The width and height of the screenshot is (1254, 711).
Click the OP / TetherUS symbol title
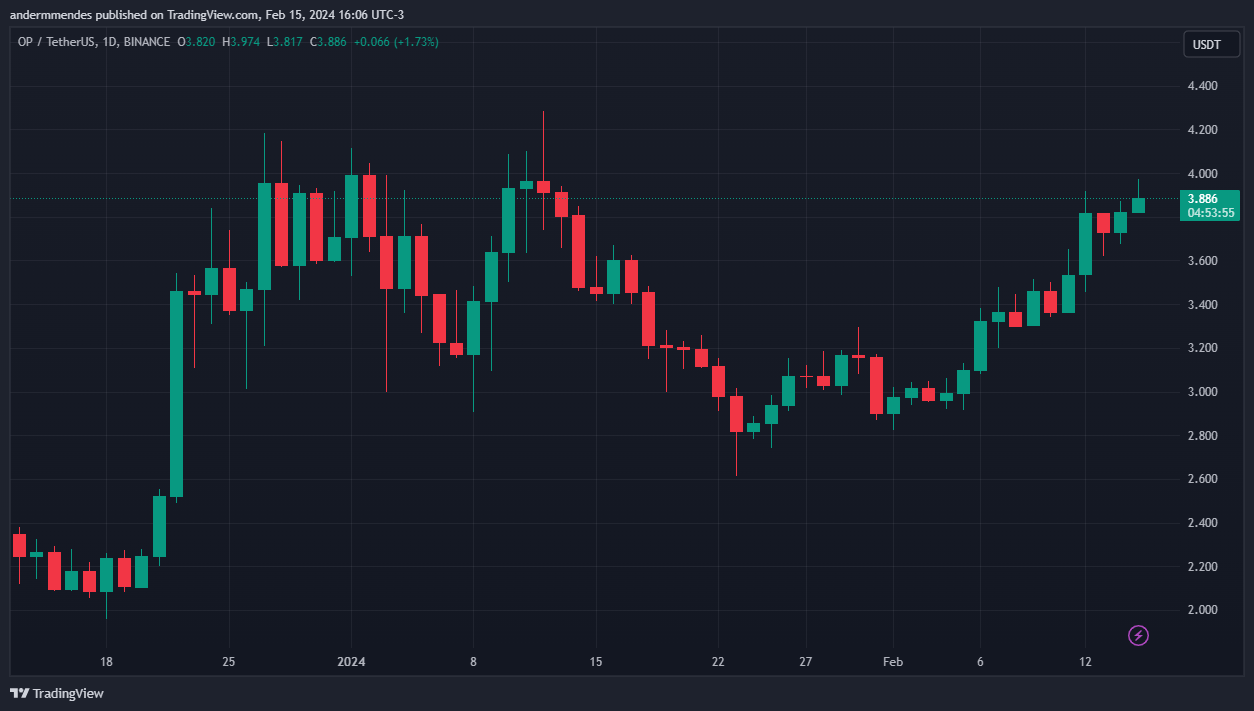[x=59, y=42]
